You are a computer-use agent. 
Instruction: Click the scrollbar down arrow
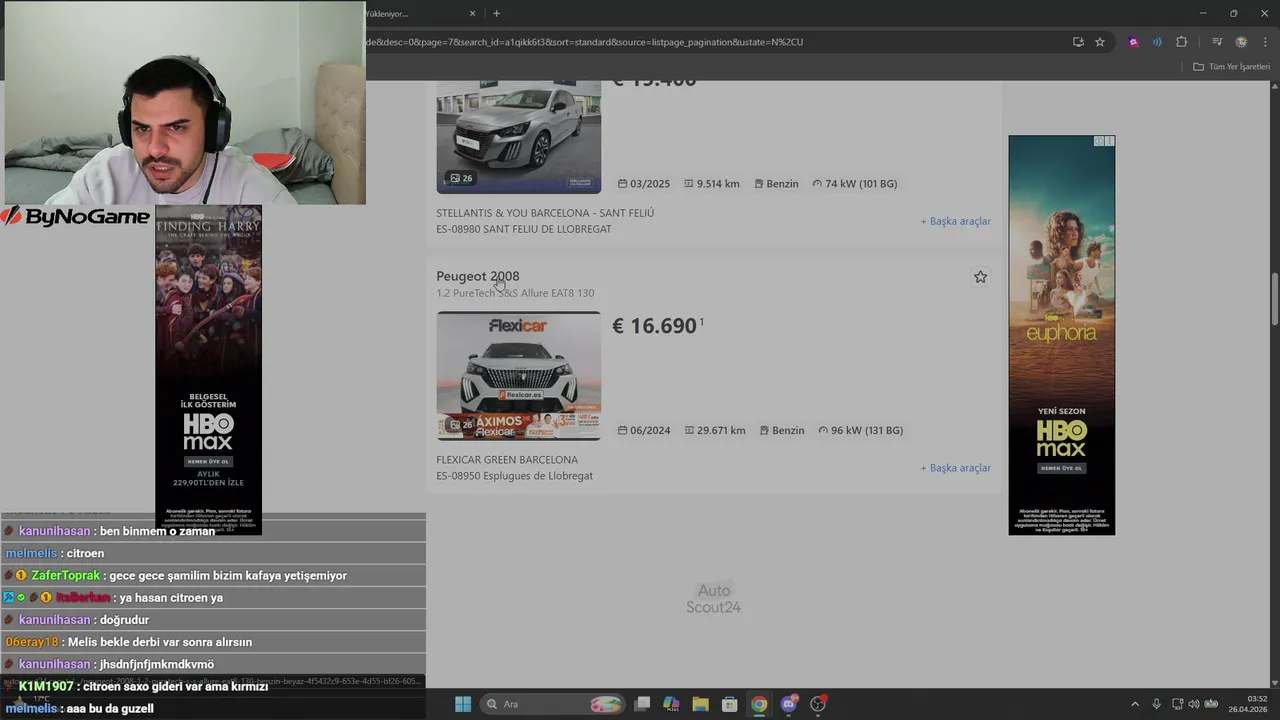[1274, 682]
